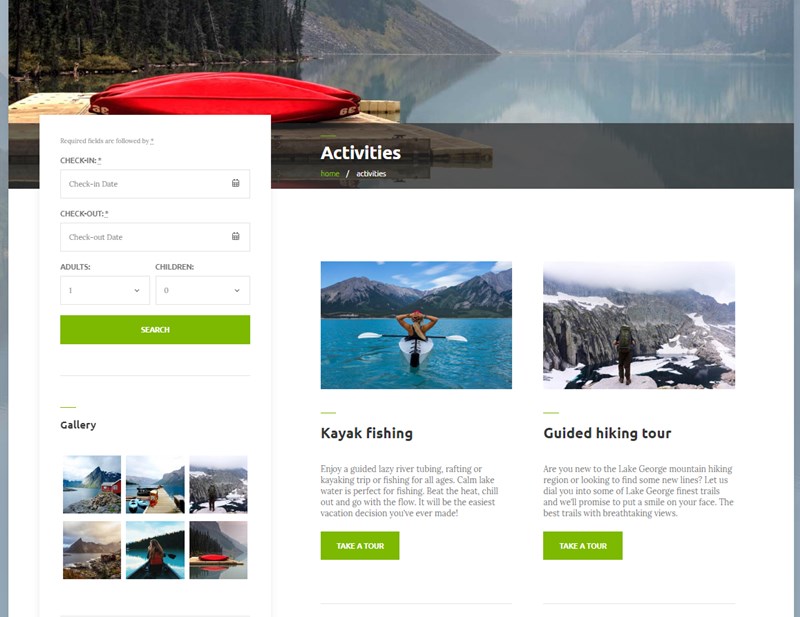Follow the home breadcrumb link
The width and height of the screenshot is (800, 617).
330,174
